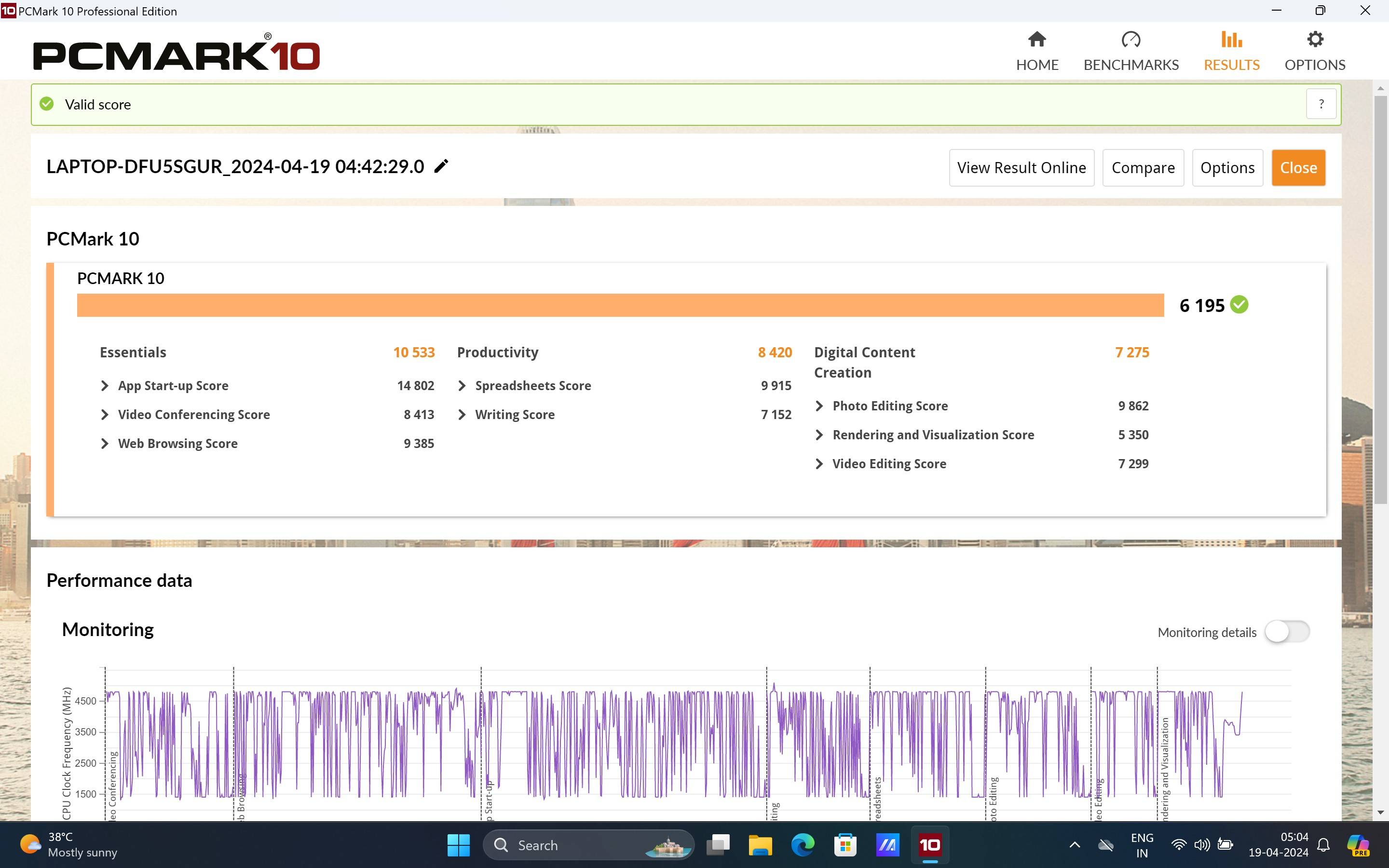1389x868 pixels.
Task: Click the View Result Online button
Action: 1021,168
